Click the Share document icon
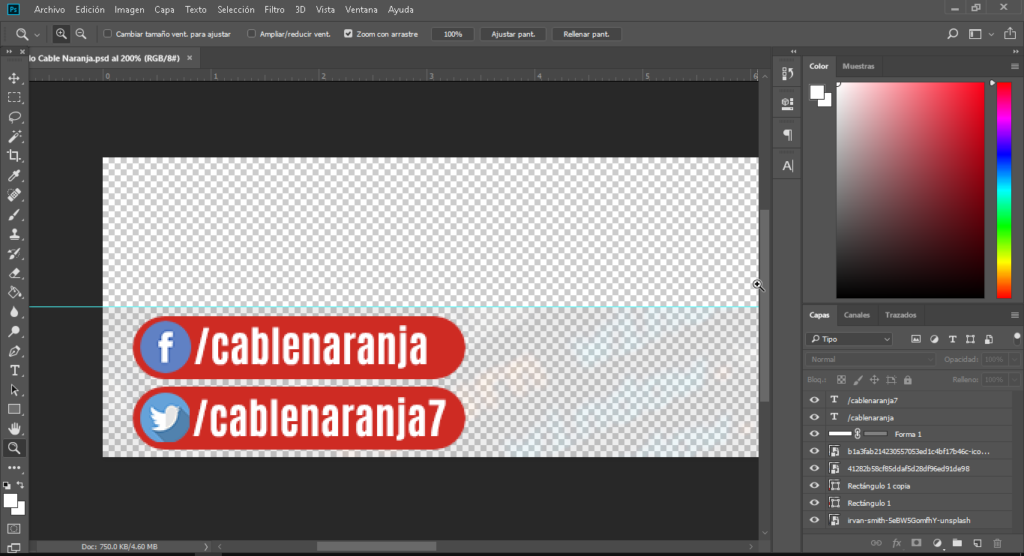The image size is (1024, 556). coord(1010,34)
